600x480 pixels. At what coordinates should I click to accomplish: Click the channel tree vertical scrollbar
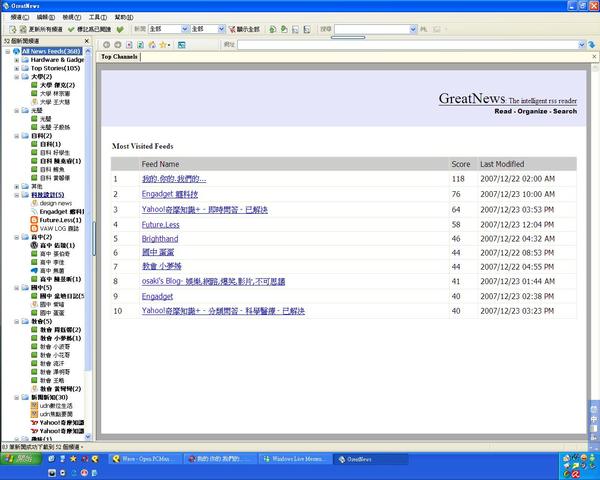[x=88, y=214]
